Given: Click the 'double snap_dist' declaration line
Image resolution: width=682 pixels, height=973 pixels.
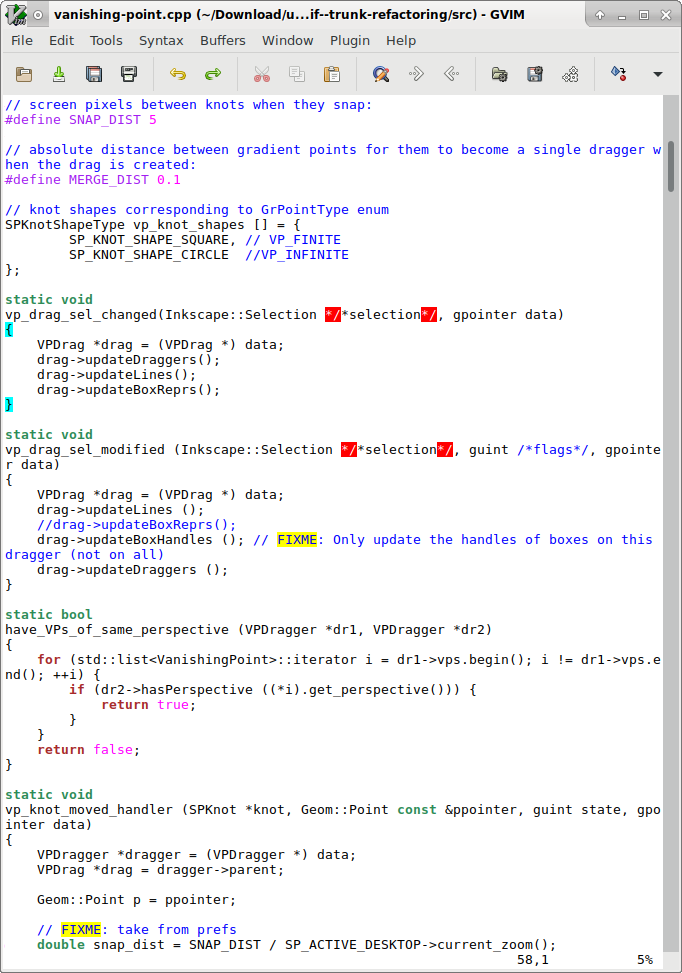Looking at the screenshot, I should tap(297, 944).
